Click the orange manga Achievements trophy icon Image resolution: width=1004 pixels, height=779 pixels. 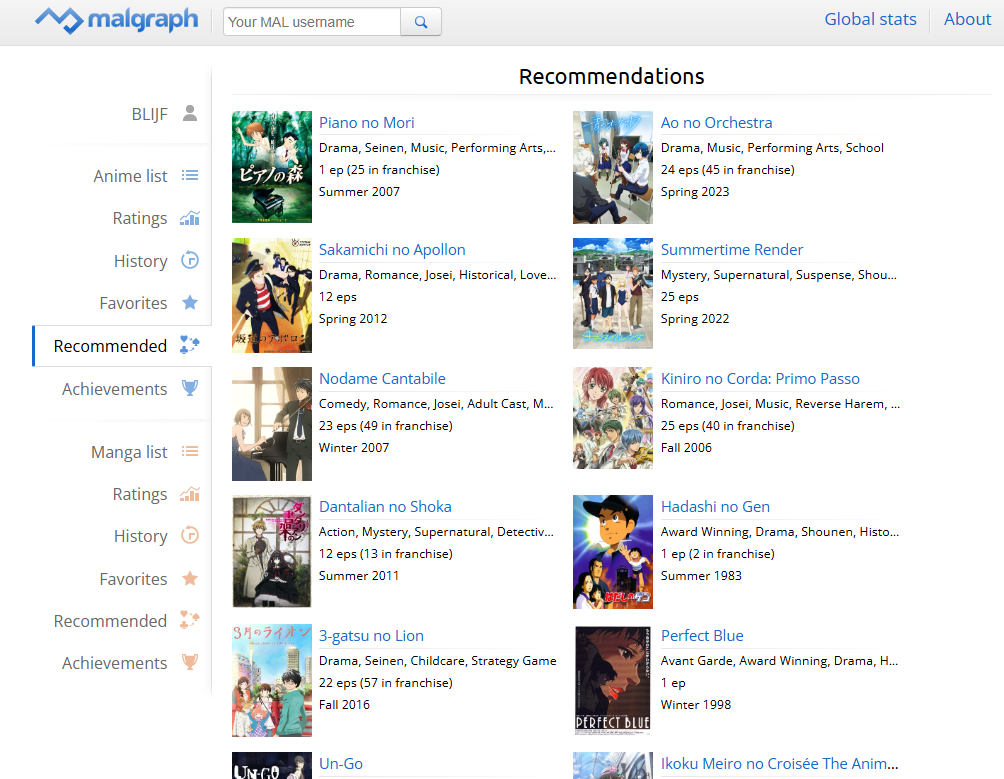[190, 663]
